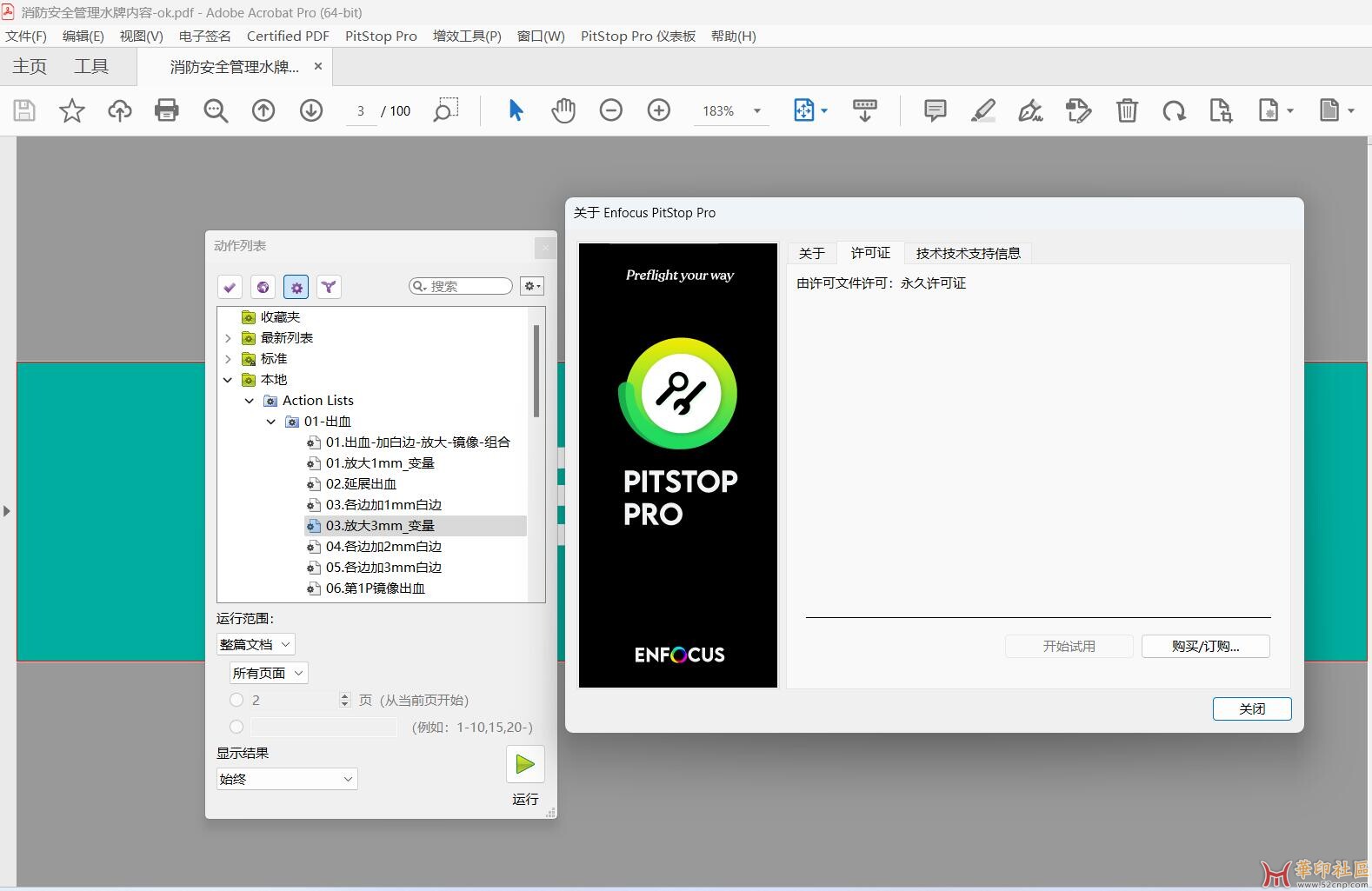Zoom out with the minus icon
The height and width of the screenshot is (891, 1372).
pyautogui.click(x=611, y=110)
